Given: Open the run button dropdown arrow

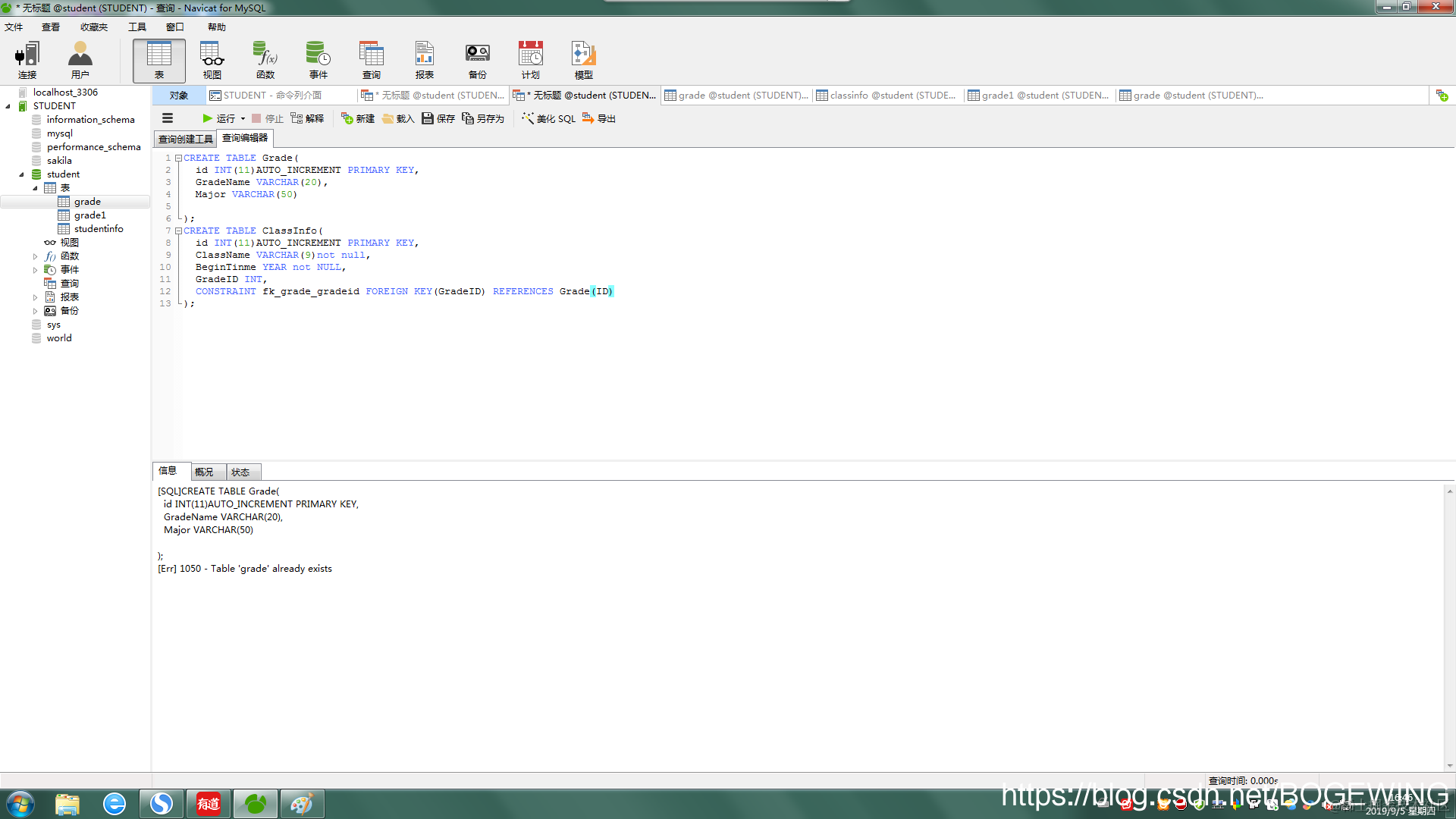Looking at the screenshot, I should pyautogui.click(x=243, y=118).
